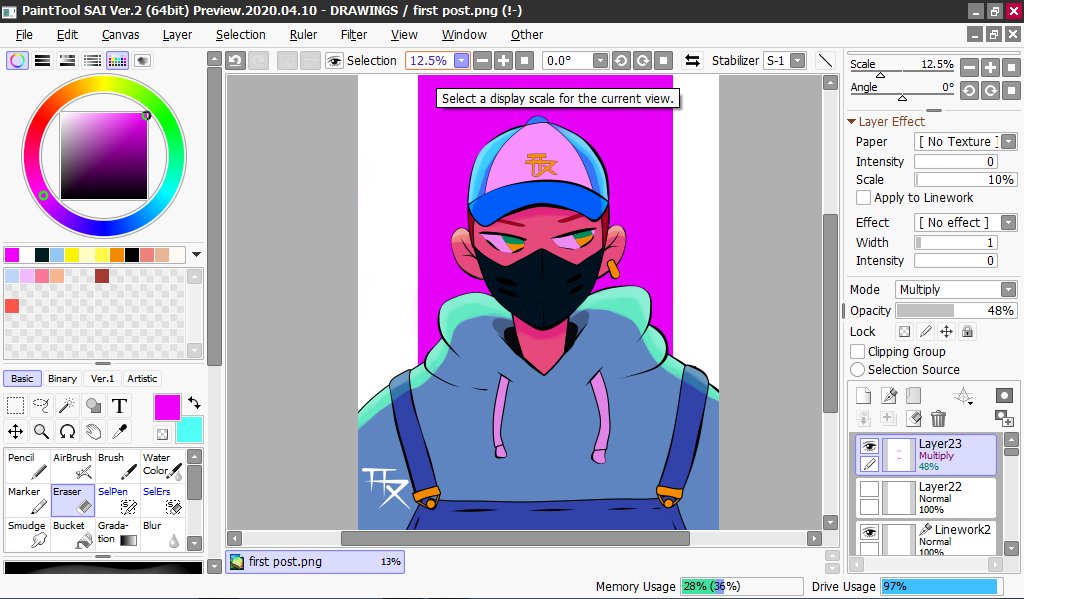Delete the selected layer with trash icon
The height and width of the screenshot is (599, 1065).
point(938,418)
